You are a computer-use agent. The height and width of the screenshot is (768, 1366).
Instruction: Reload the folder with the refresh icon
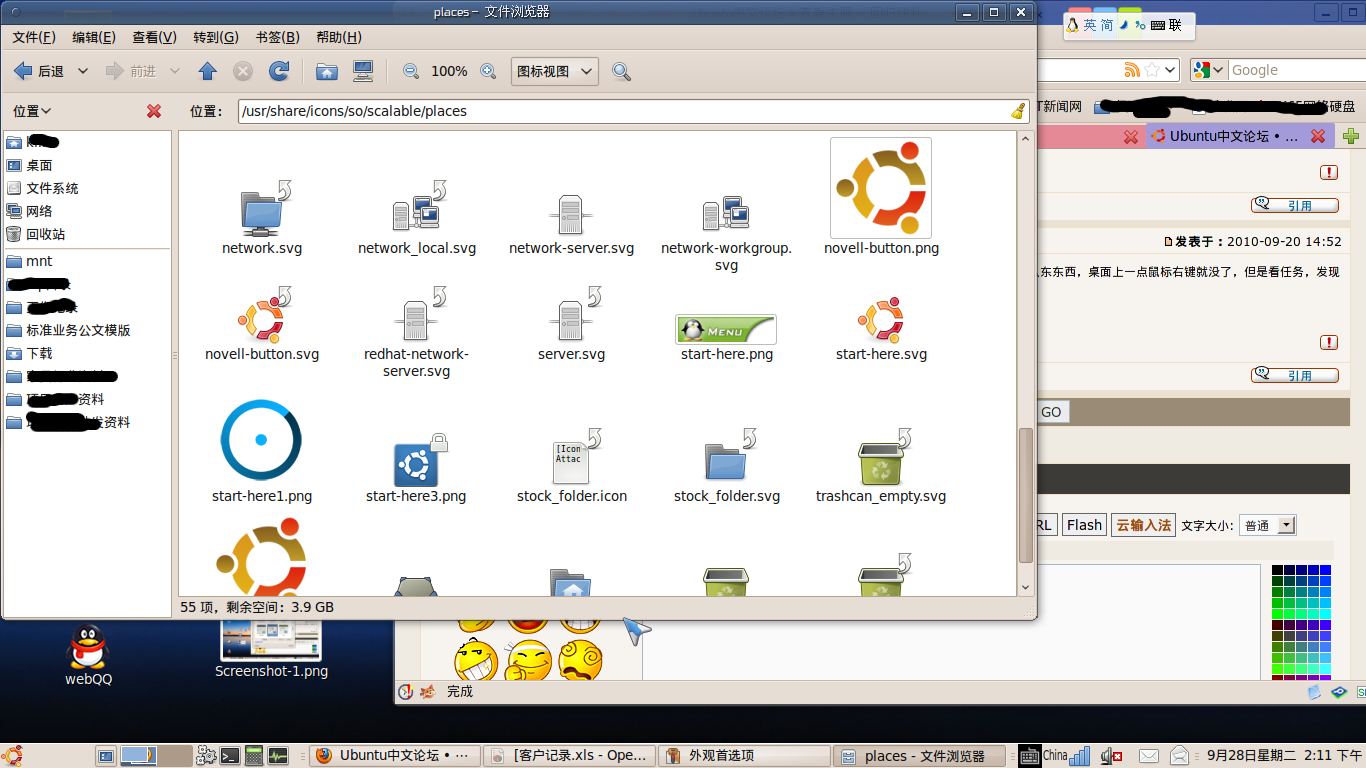click(280, 71)
